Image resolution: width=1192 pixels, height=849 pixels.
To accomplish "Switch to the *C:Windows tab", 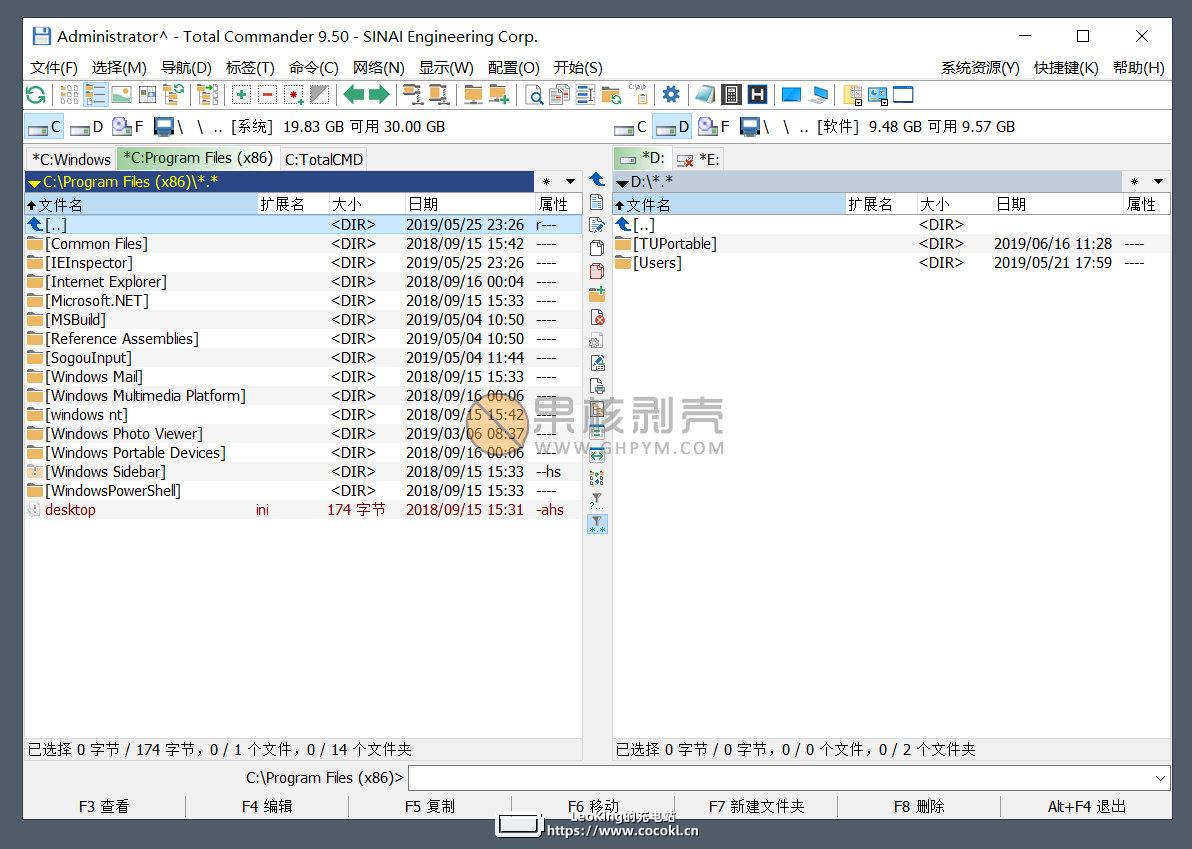I will 71,159.
